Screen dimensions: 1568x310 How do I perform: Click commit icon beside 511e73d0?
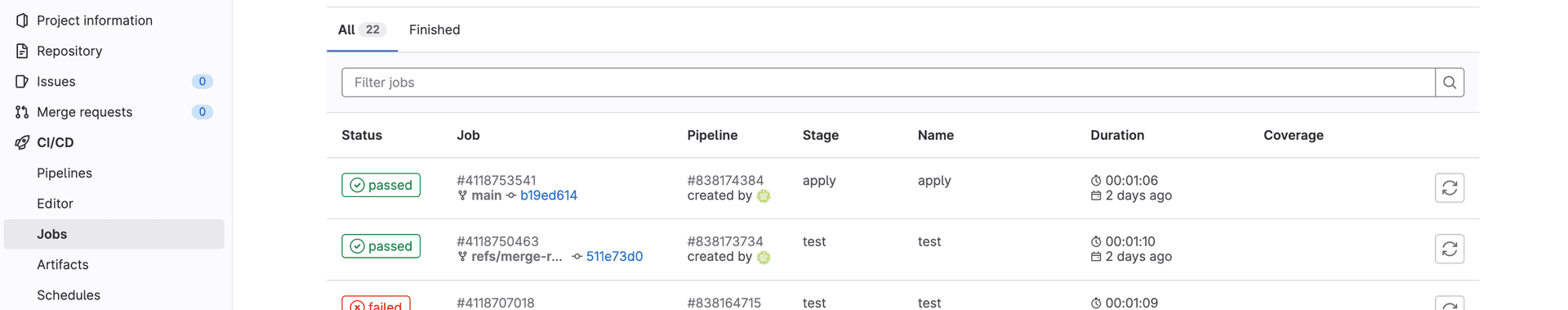[577, 257]
